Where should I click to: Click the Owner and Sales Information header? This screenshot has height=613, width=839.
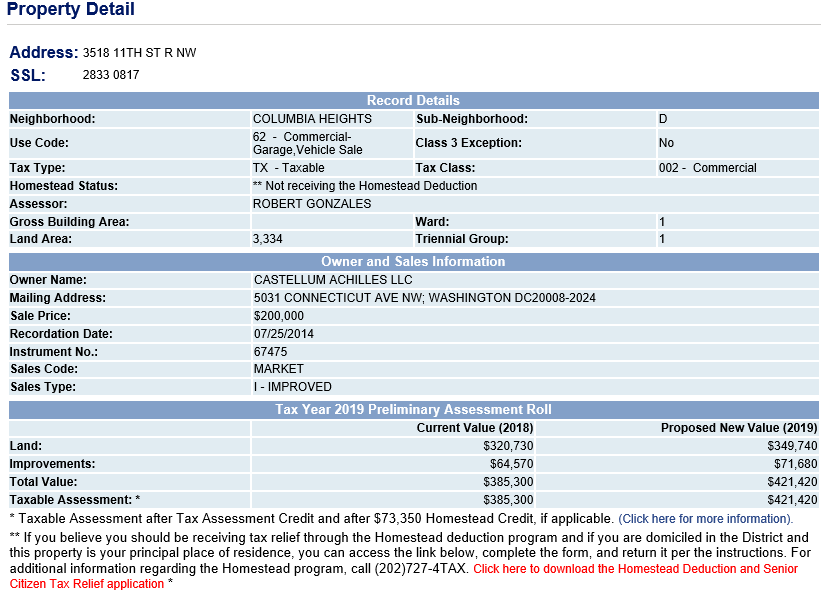pos(413,262)
